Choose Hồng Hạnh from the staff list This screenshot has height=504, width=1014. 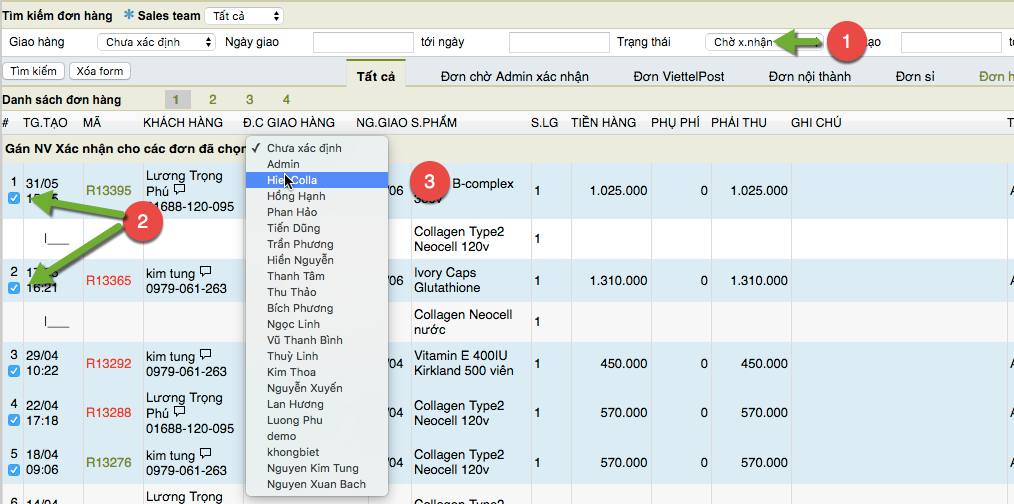point(295,196)
